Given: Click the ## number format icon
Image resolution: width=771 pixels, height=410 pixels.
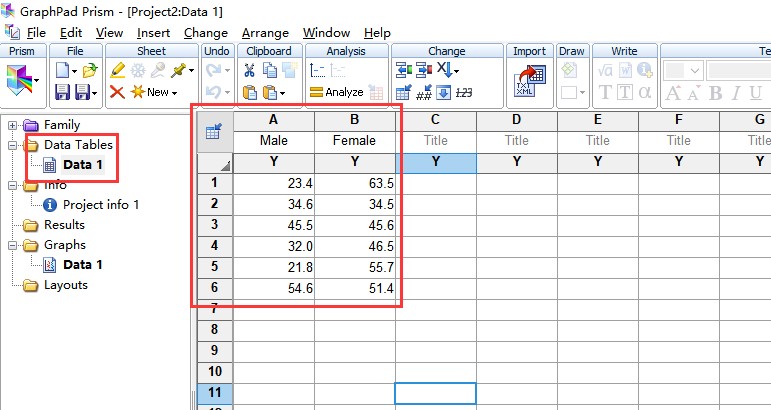Looking at the screenshot, I should click(x=424, y=92).
